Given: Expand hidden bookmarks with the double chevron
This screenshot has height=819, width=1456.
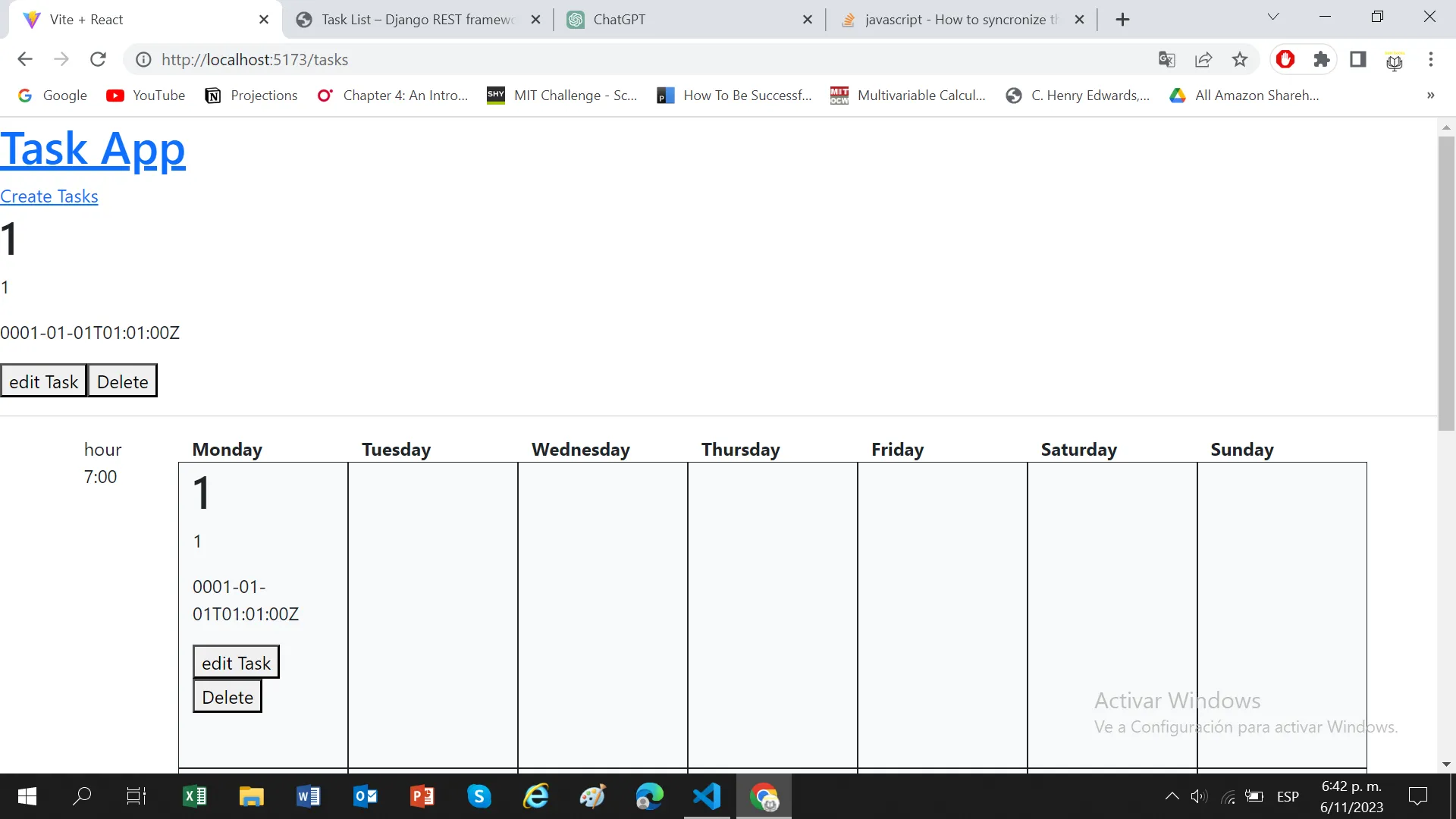Looking at the screenshot, I should 1430,96.
